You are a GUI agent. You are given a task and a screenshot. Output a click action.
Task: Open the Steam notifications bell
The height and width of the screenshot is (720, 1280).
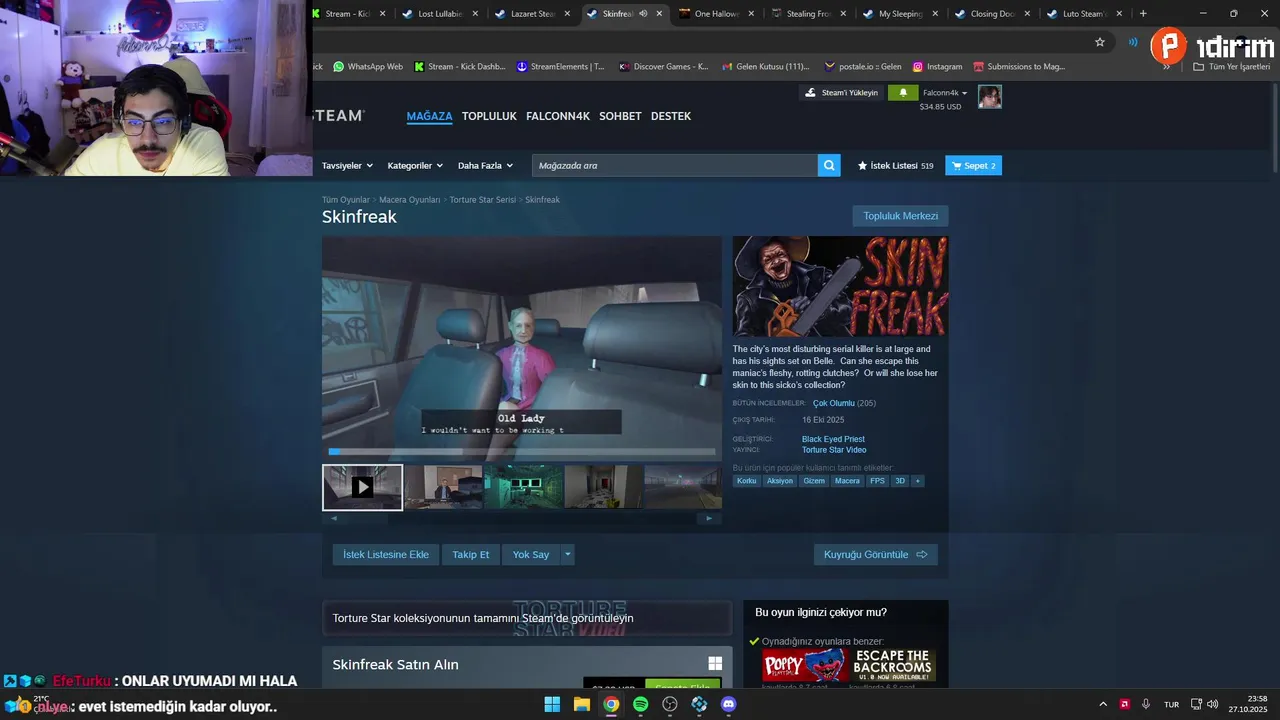[x=903, y=92]
